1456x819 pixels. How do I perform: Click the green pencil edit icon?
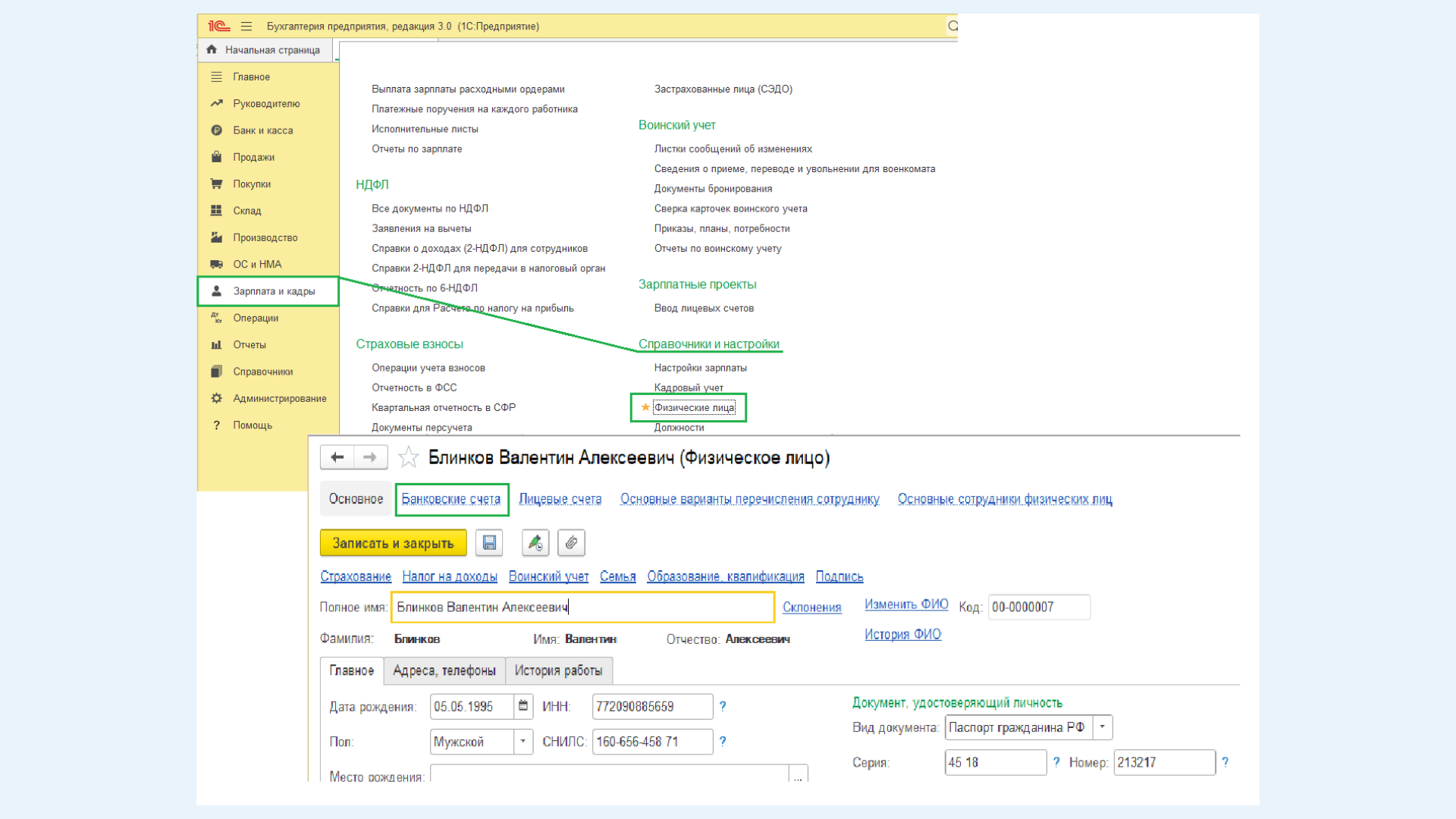pyautogui.click(x=535, y=543)
